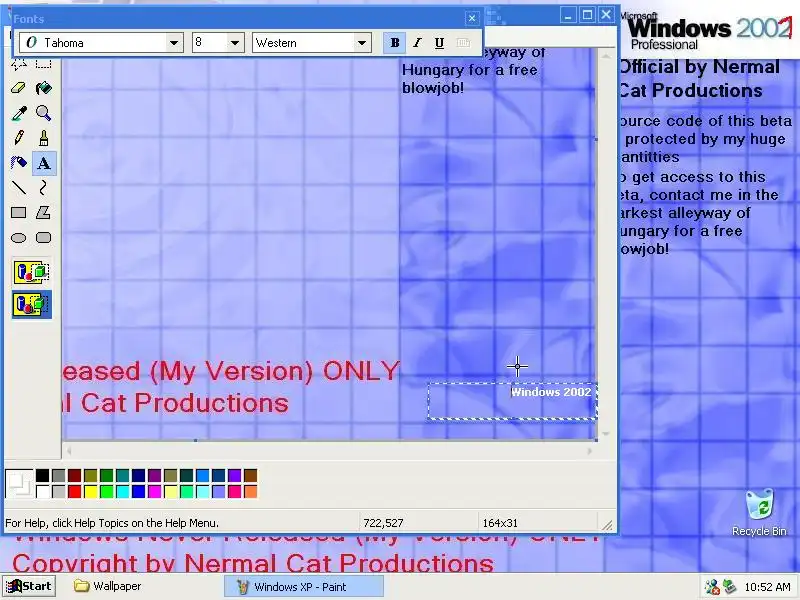The image size is (800, 600).
Task: Click inside the "Windows 2002" text box
Action: pos(512,402)
